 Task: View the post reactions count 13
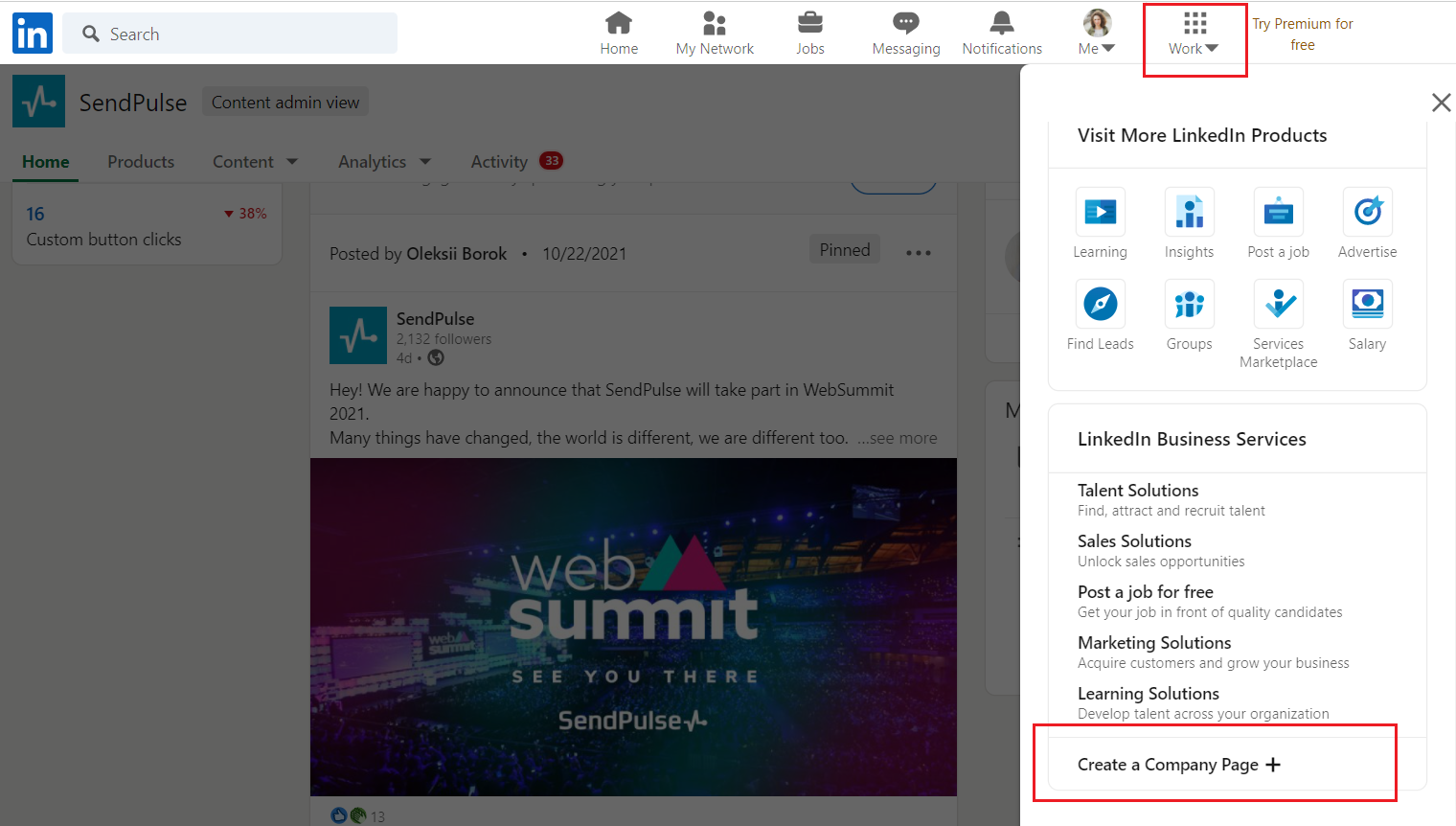click(x=377, y=816)
